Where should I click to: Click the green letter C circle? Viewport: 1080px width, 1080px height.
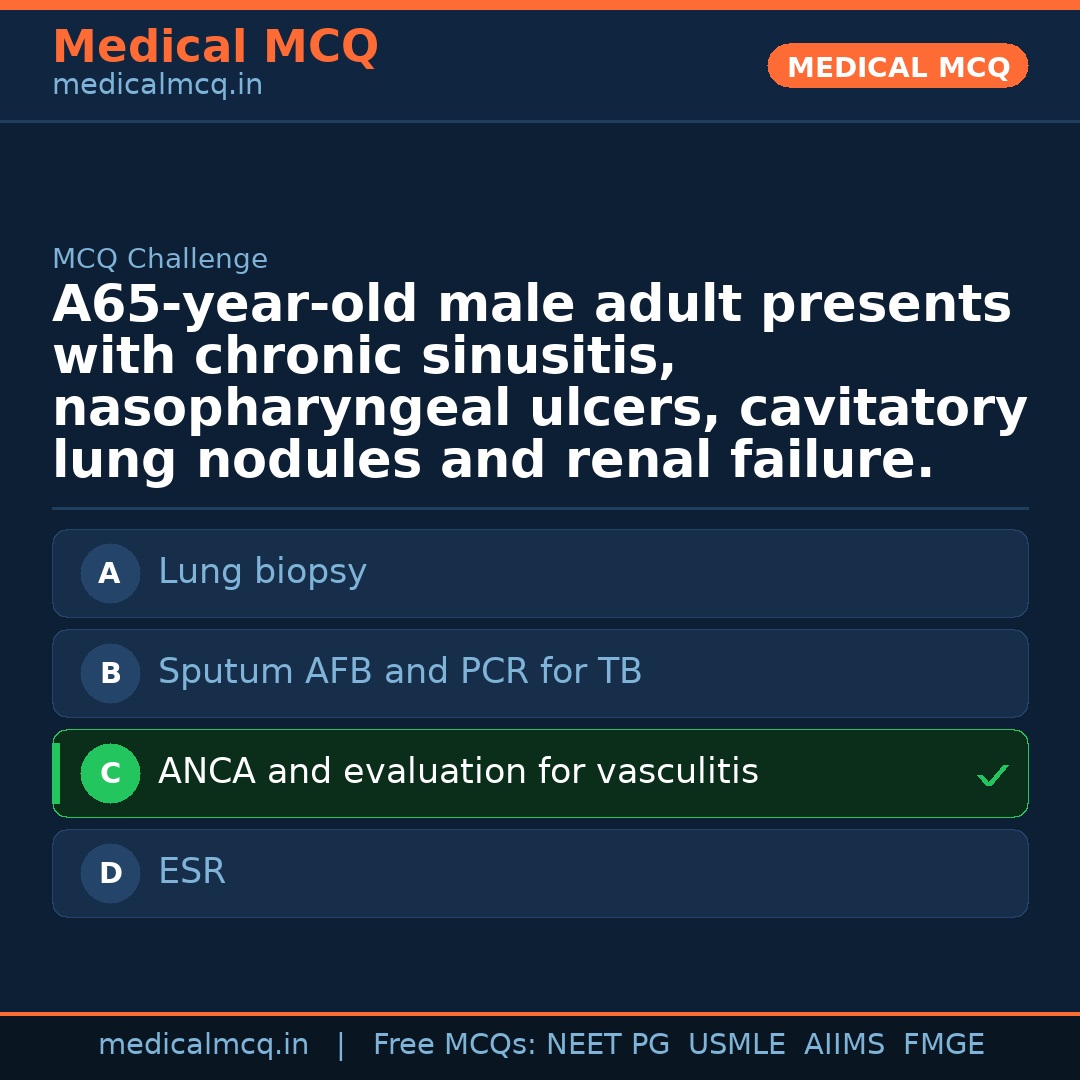(x=110, y=773)
